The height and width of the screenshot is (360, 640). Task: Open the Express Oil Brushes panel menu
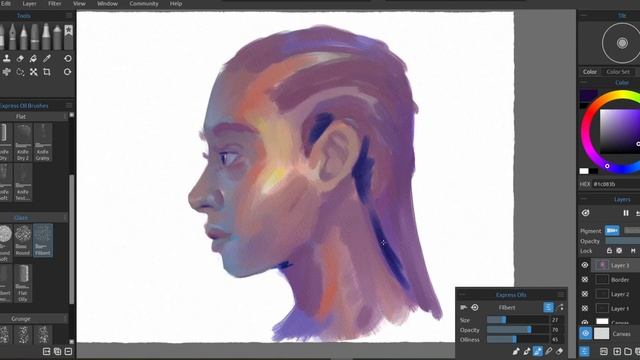point(69,106)
